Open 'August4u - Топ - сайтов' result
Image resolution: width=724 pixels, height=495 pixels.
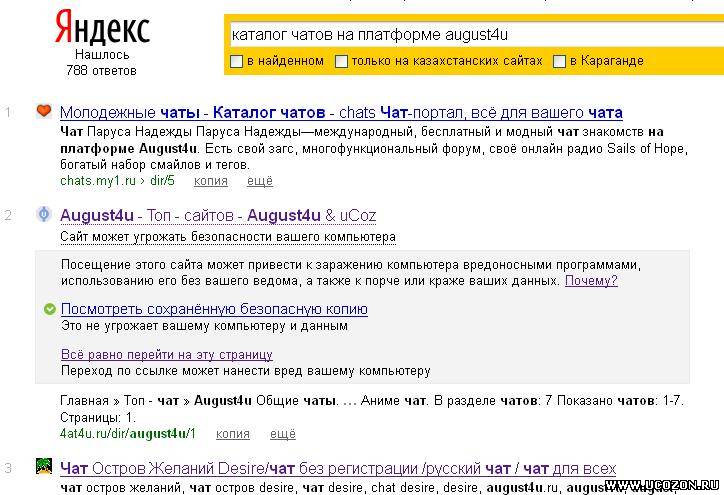tap(218, 215)
